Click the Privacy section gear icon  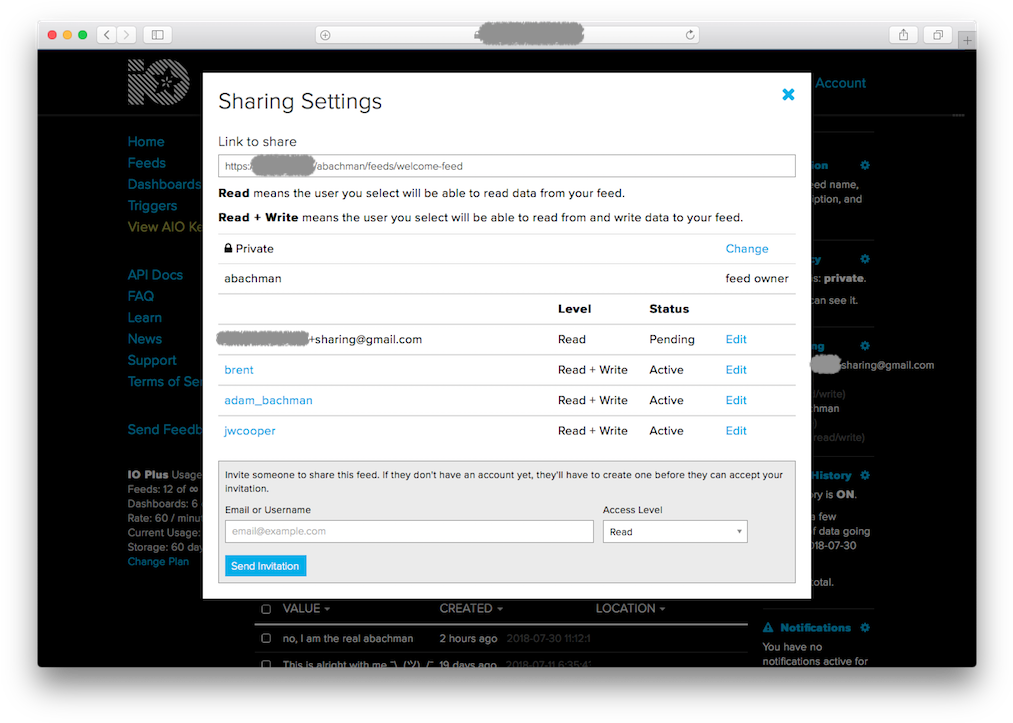point(865,258)
